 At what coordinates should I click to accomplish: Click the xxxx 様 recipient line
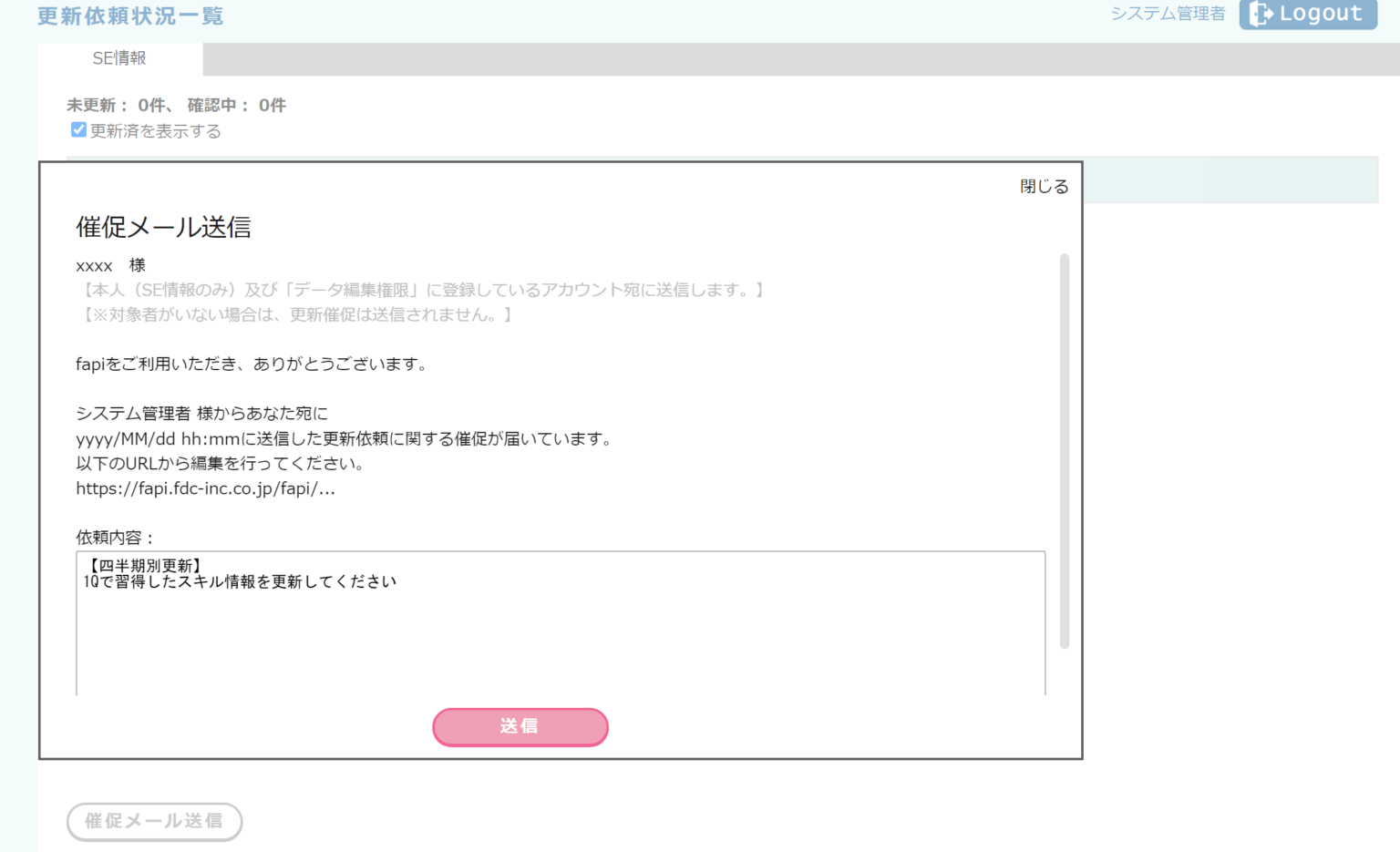click(x=110, y=265)
